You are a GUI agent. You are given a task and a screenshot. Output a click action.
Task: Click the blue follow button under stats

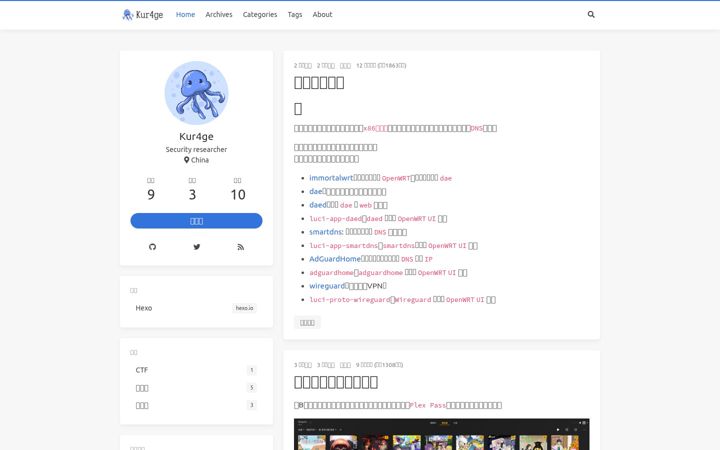click(x=197, y=221)
